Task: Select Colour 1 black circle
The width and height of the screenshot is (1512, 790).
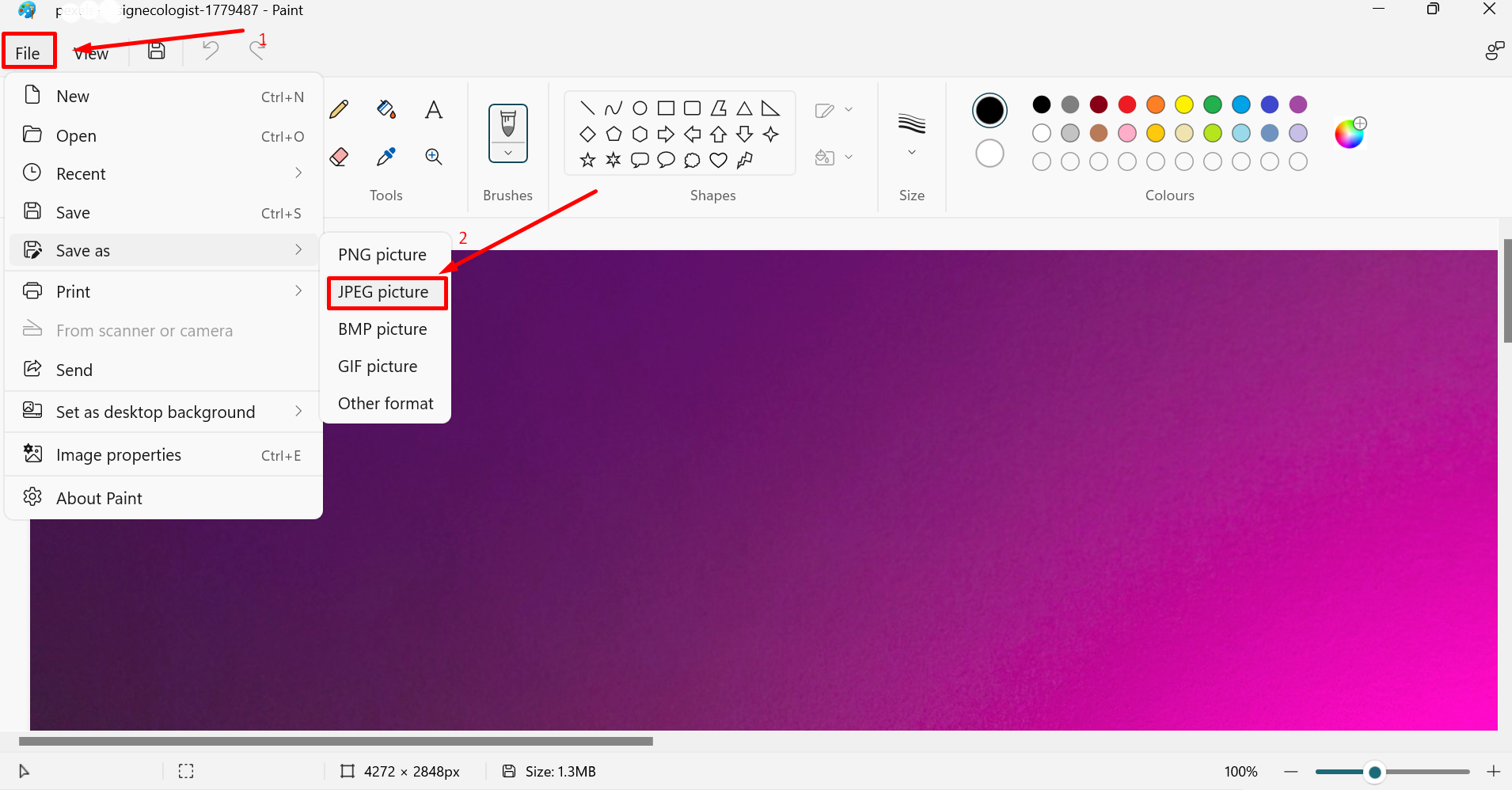Action: pos(990,111)
